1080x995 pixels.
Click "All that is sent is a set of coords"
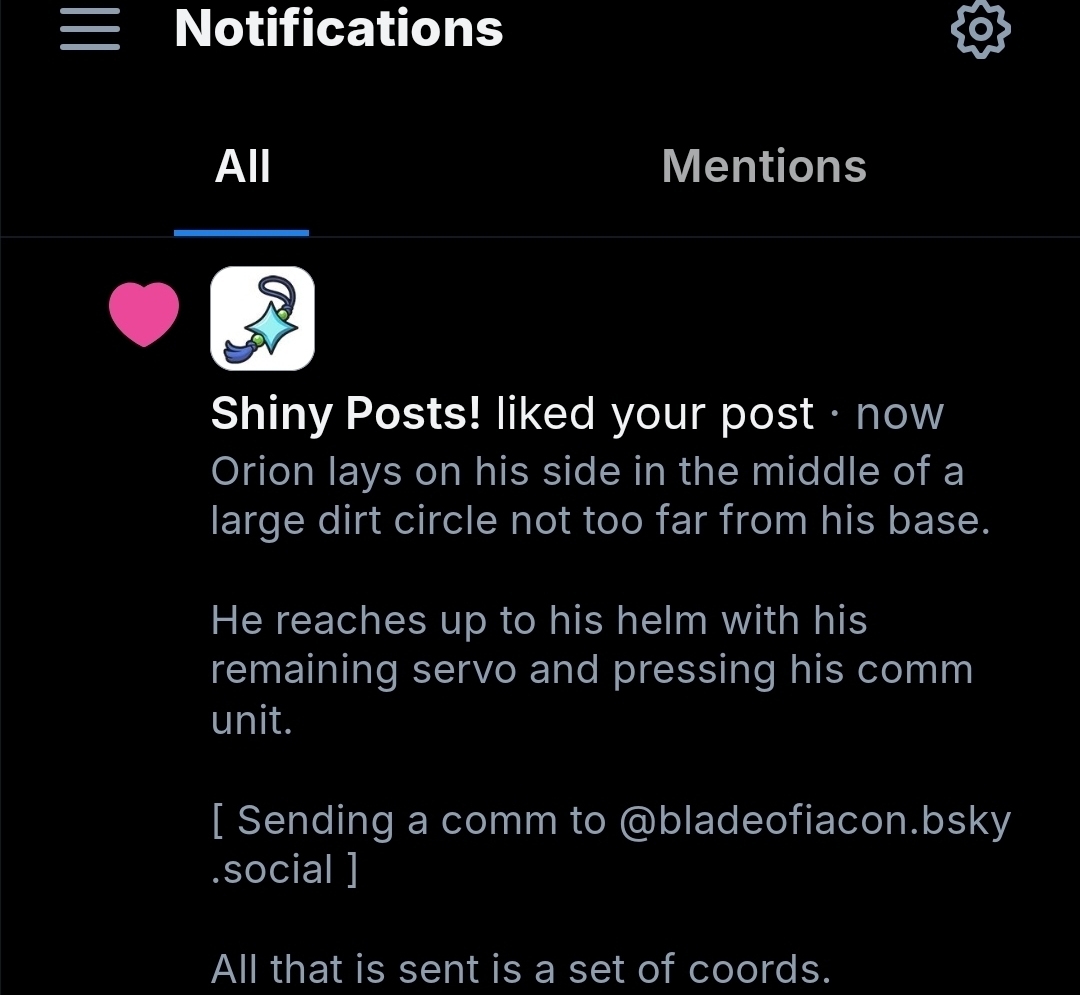[520, 969]
